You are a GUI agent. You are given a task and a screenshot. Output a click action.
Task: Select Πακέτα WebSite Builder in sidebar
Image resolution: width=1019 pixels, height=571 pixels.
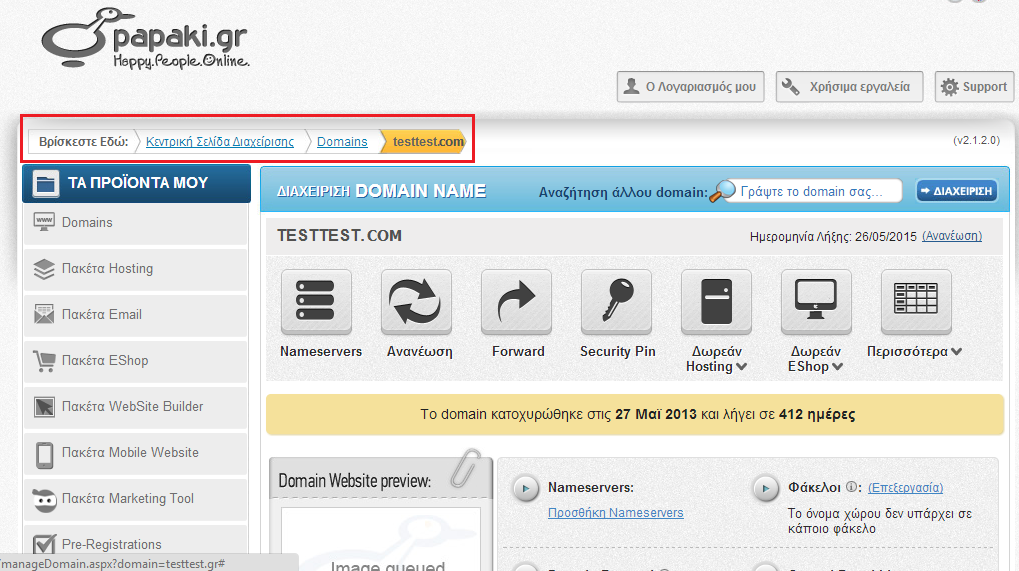136,407
